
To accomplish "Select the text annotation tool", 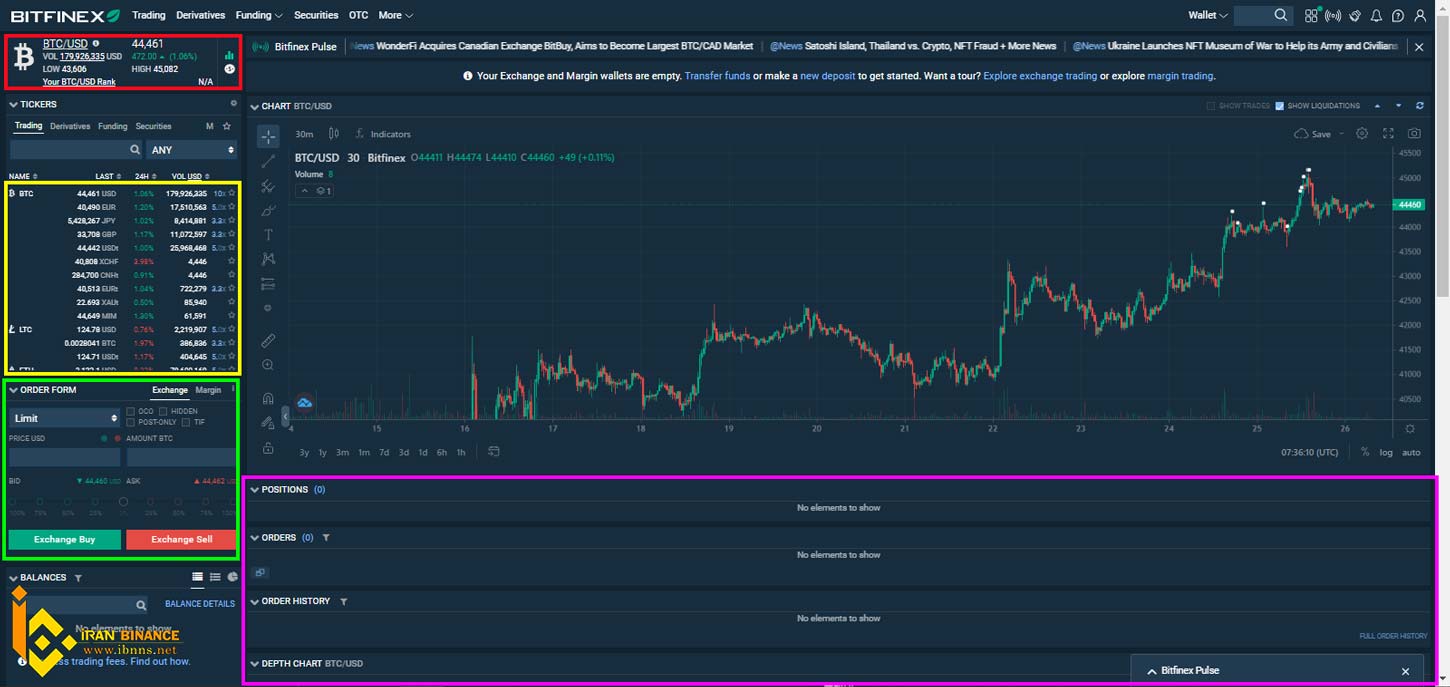I will [x=268, y=235].
